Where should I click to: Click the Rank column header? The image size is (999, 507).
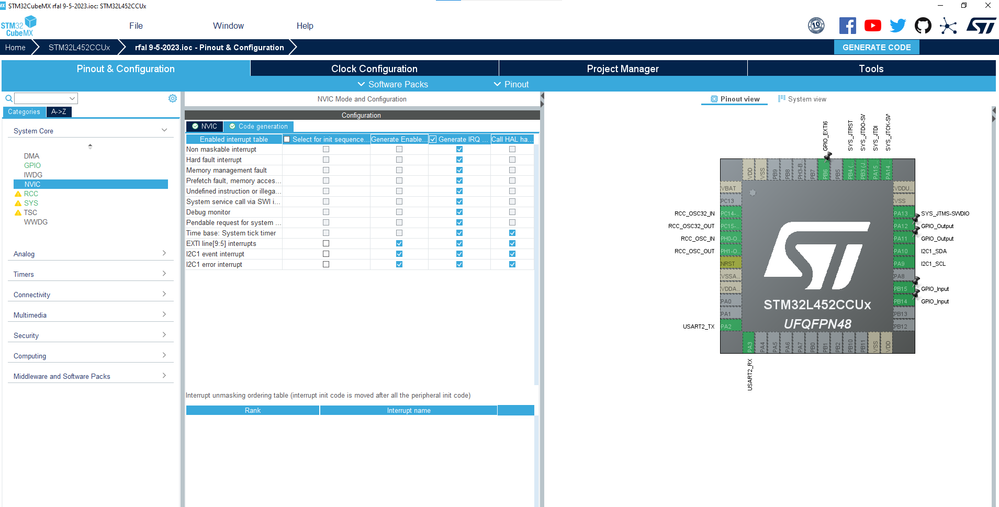point(252,410)
